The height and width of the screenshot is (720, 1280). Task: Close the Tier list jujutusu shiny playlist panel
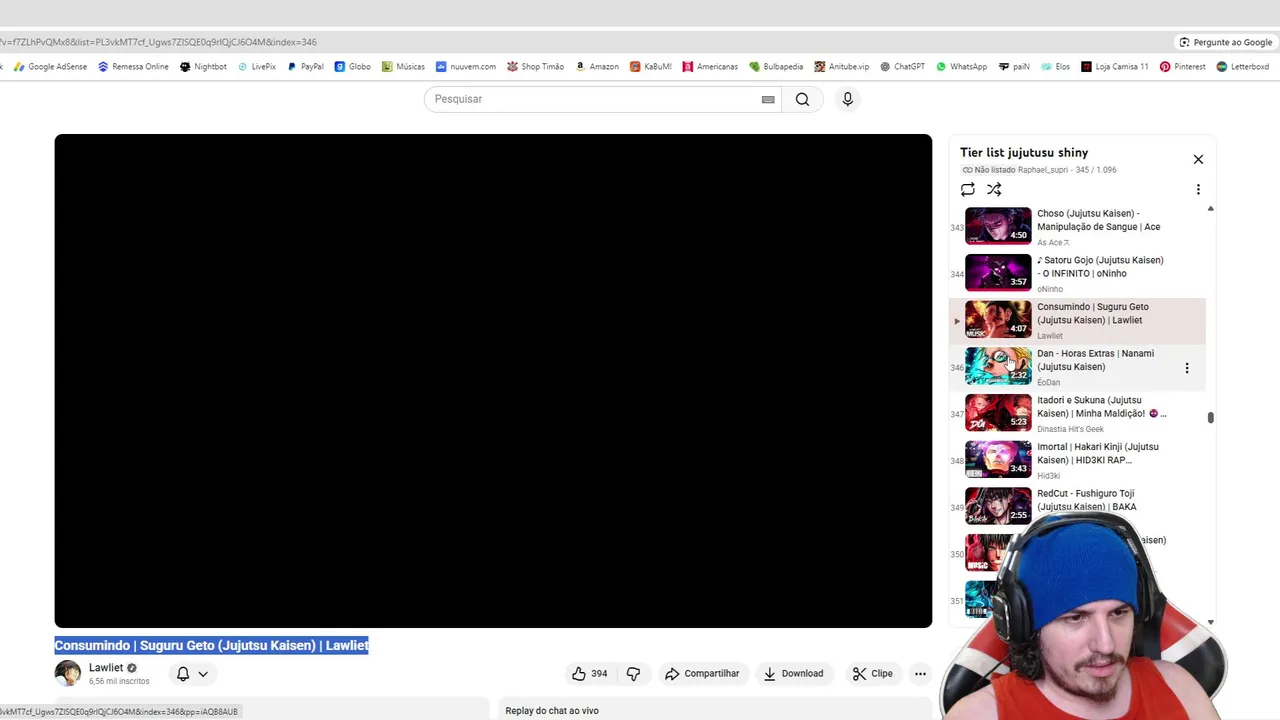click(x=1198, y=159)
